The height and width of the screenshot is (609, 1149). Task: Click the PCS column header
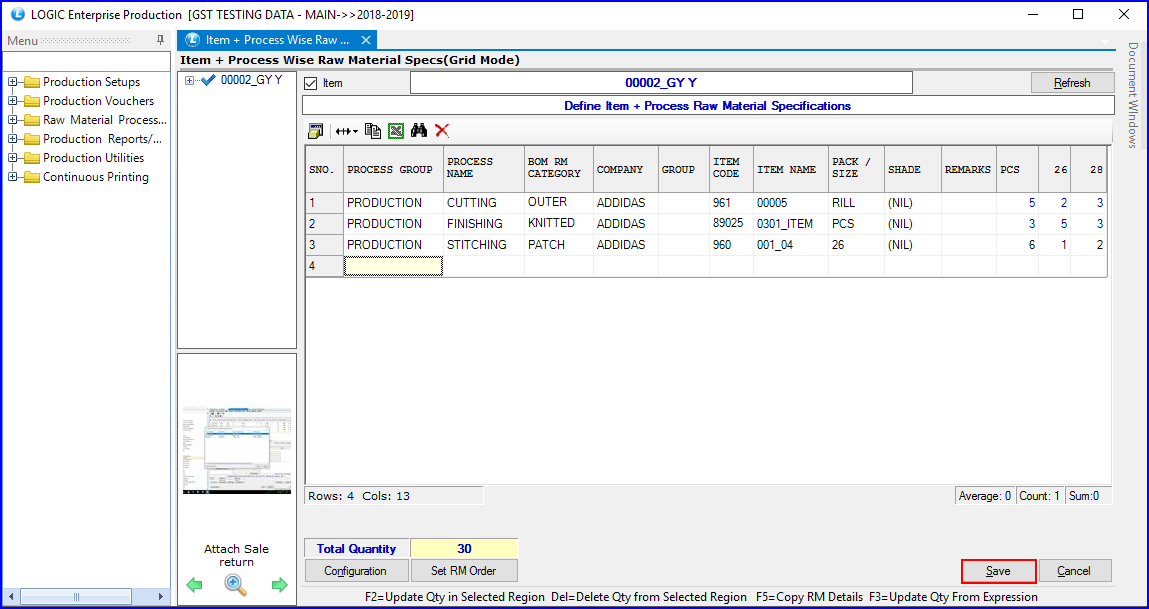tap(1017, 169)
